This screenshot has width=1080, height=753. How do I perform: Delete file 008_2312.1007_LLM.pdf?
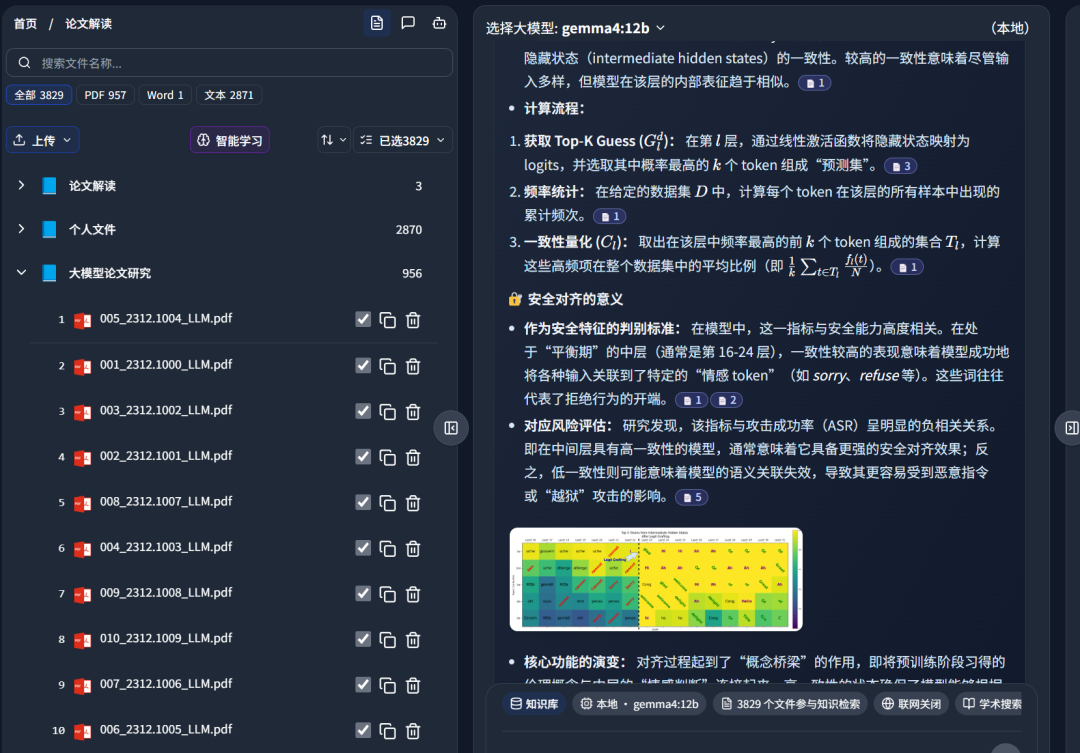click(413, 503)
